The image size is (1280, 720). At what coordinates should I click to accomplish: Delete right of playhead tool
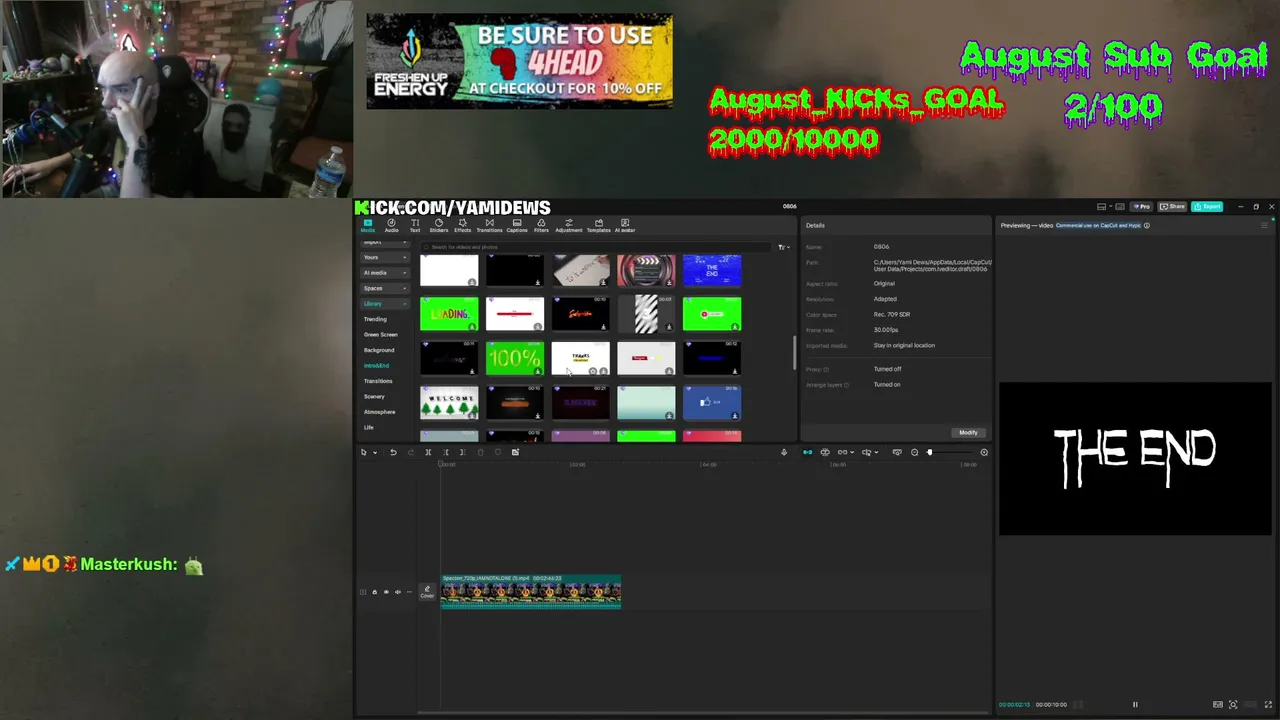click(x=462, y=453)
